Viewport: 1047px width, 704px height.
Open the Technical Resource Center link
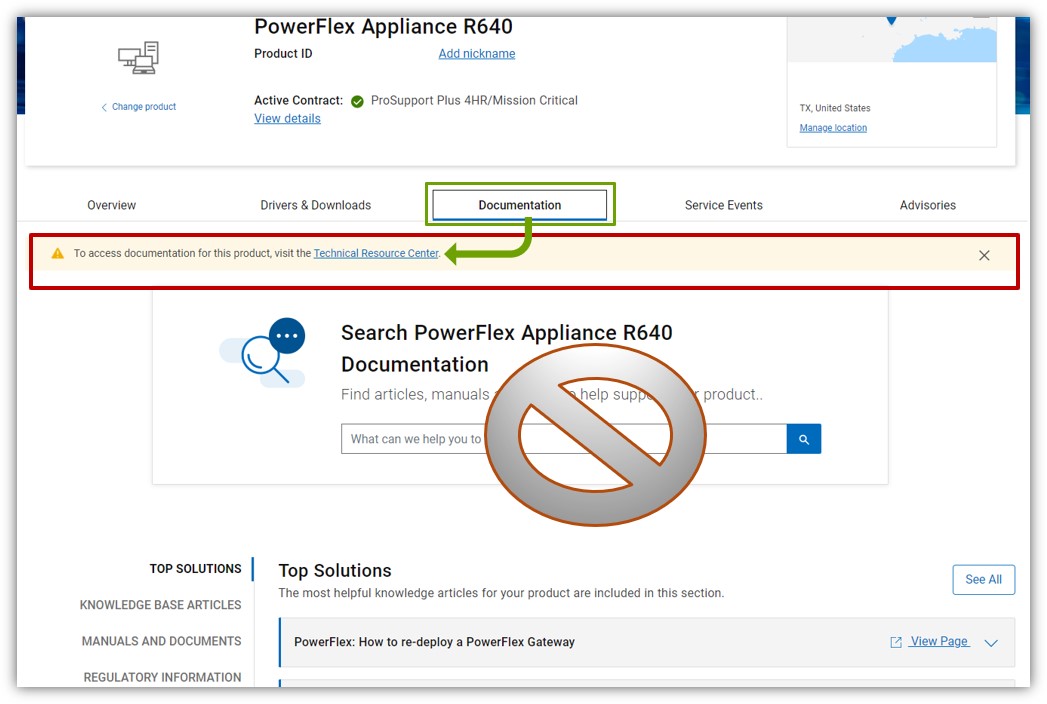coord(376,254)
